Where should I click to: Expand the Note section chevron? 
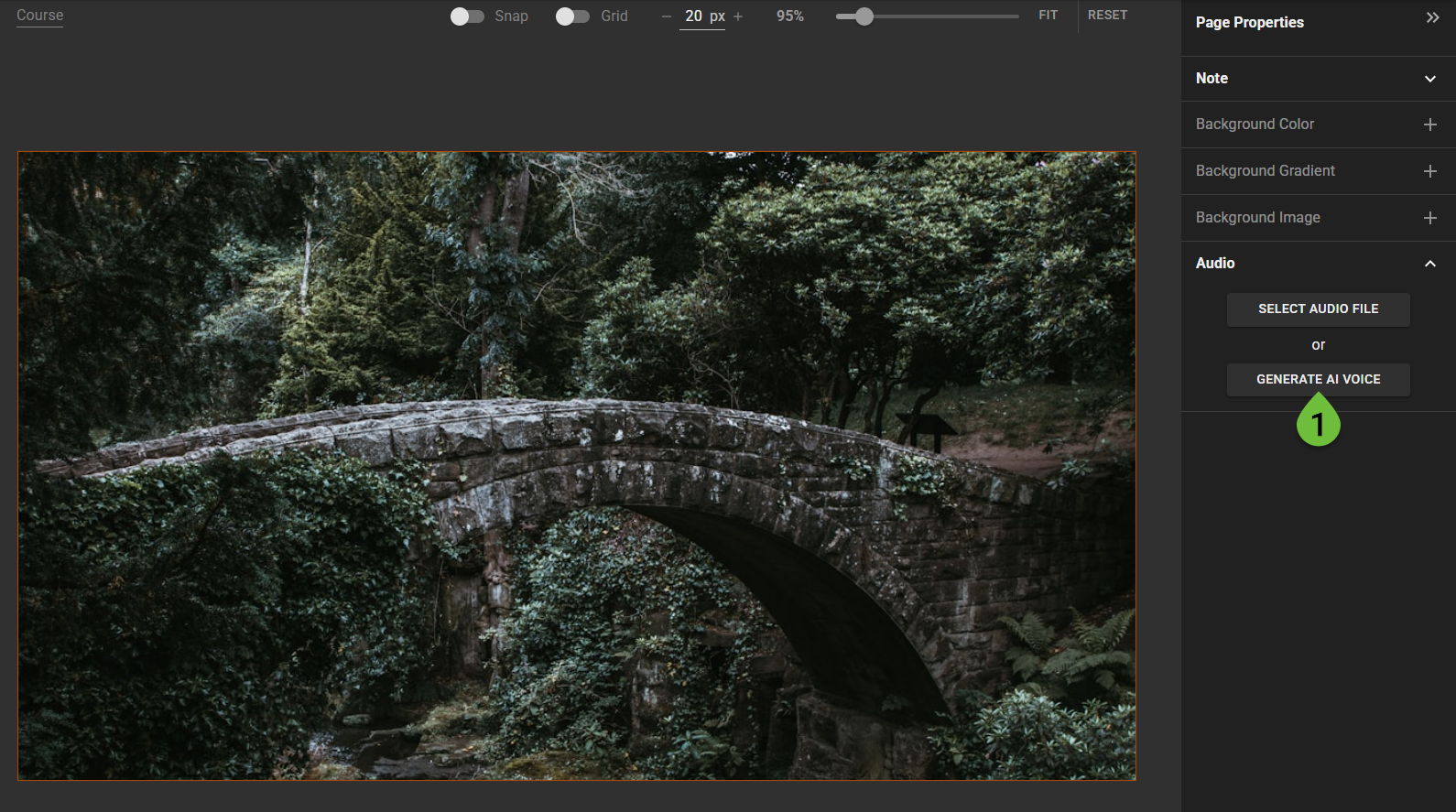[1429, 79]
